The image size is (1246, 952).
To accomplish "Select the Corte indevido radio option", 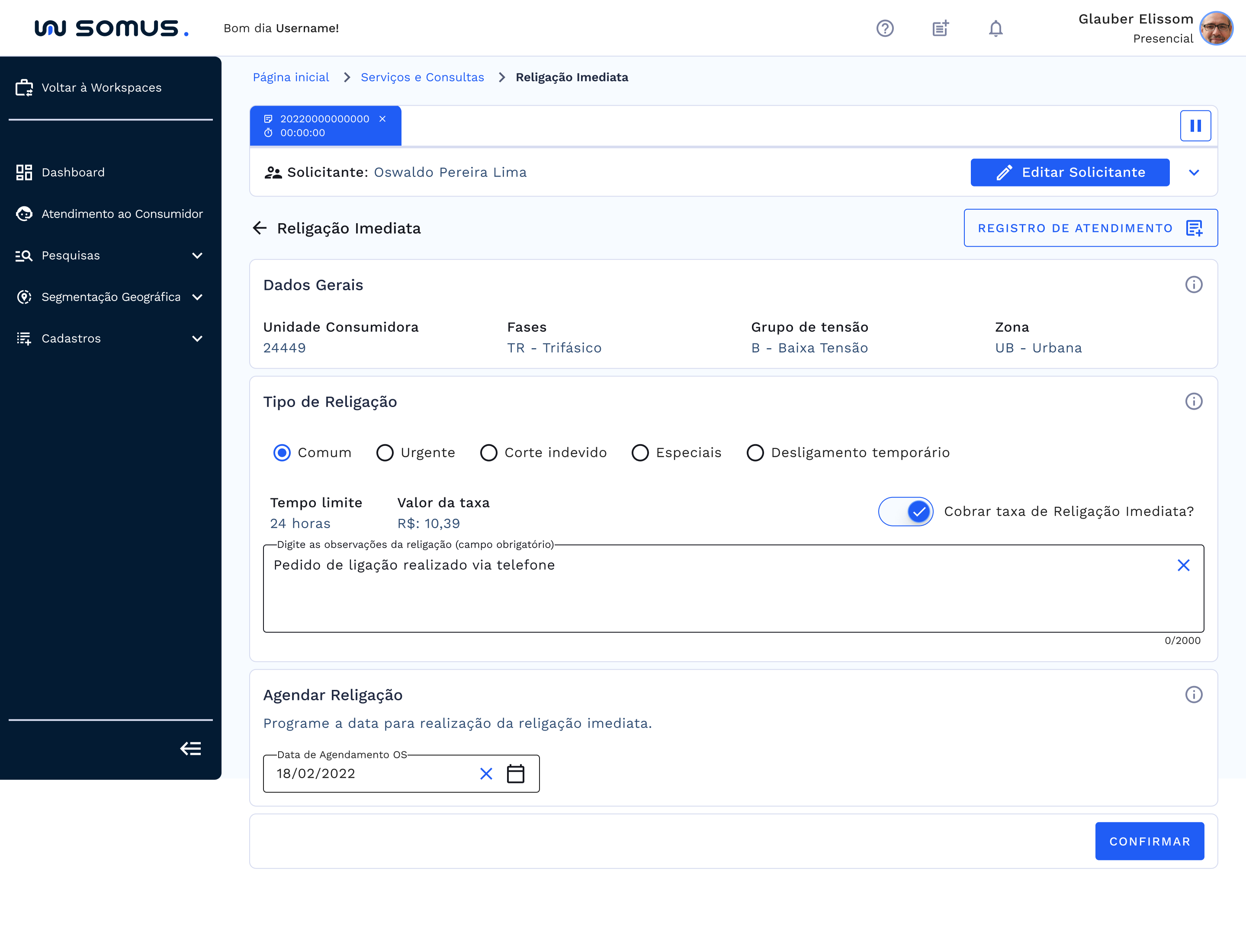I will (x=488, y=453).
